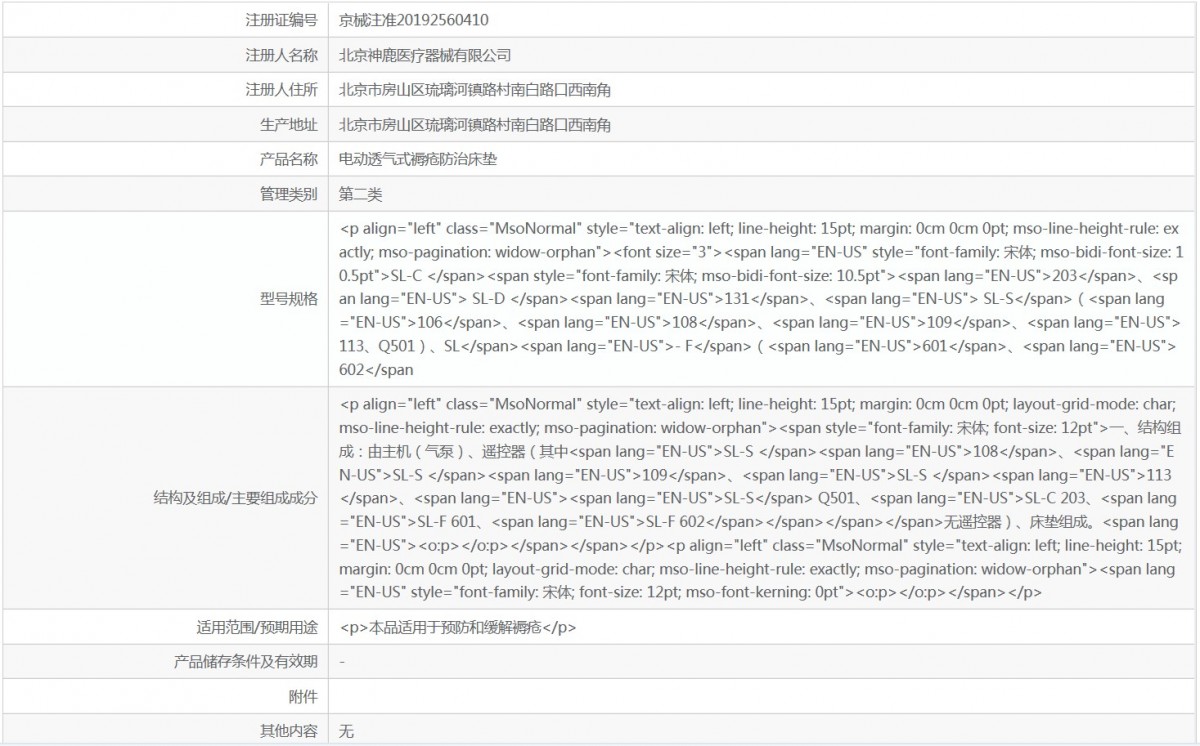Image resolution: width=1200 pixels, height=746 pixels.
Task: Click the registration number 京械注准20192560410
Action: pyautogui.click(x=414, y=19)
